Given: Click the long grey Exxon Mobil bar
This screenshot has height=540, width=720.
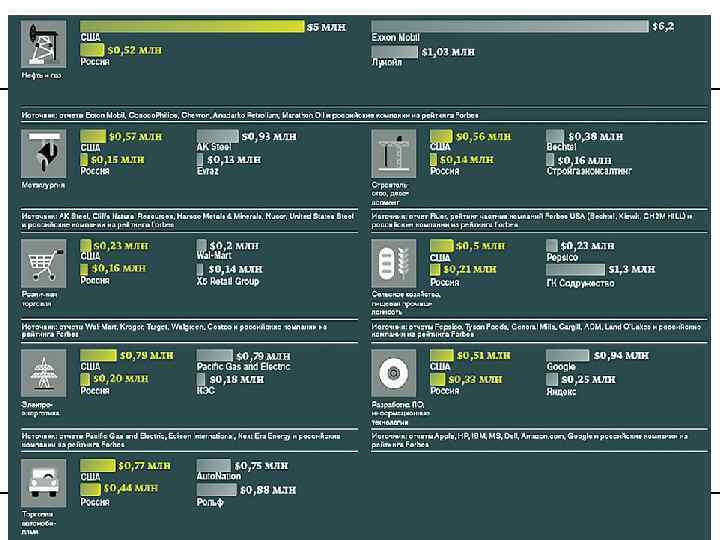Looking at the screenshot, I should 510,26.
